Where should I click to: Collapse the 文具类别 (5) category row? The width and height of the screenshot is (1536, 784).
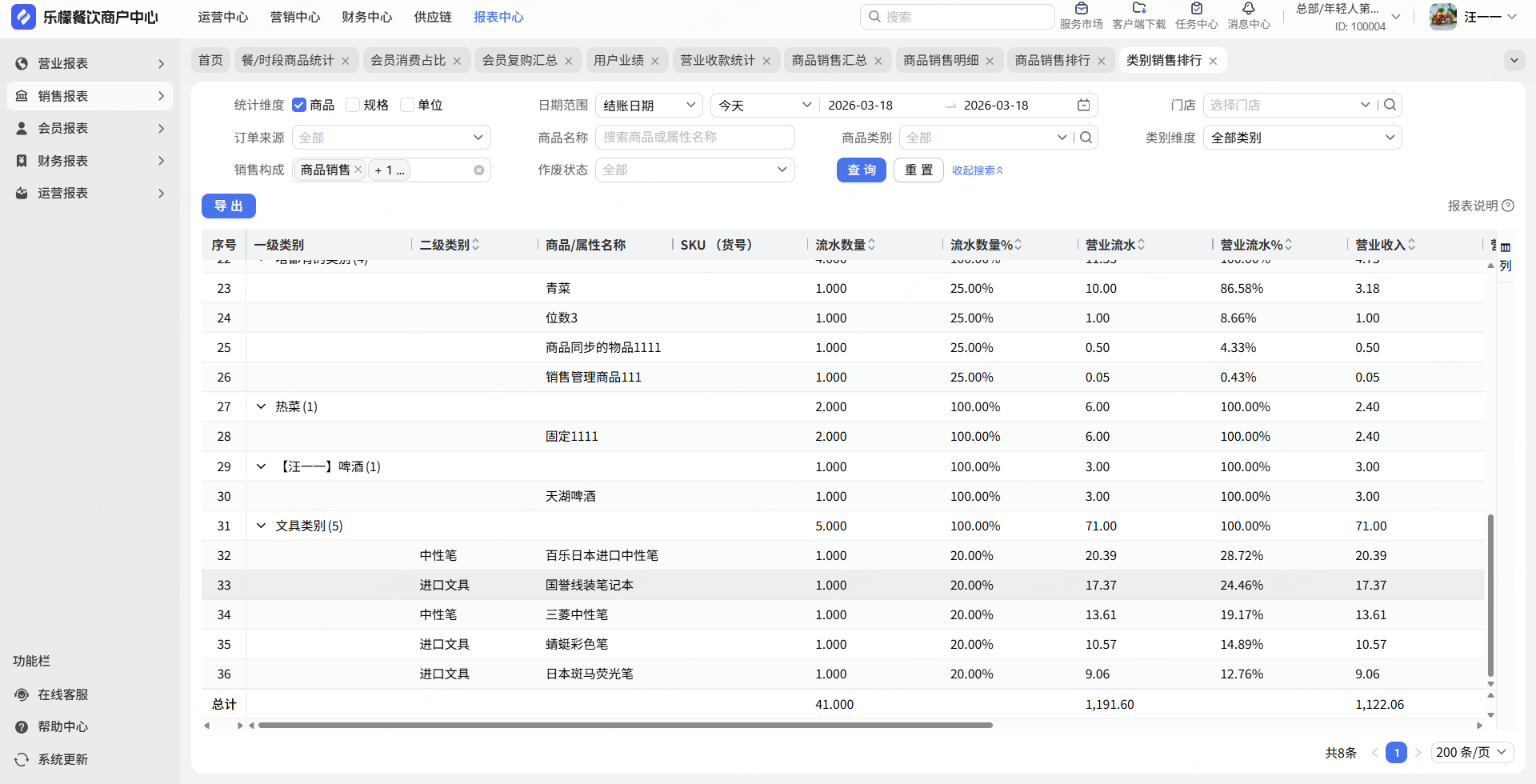coord(261,526)
